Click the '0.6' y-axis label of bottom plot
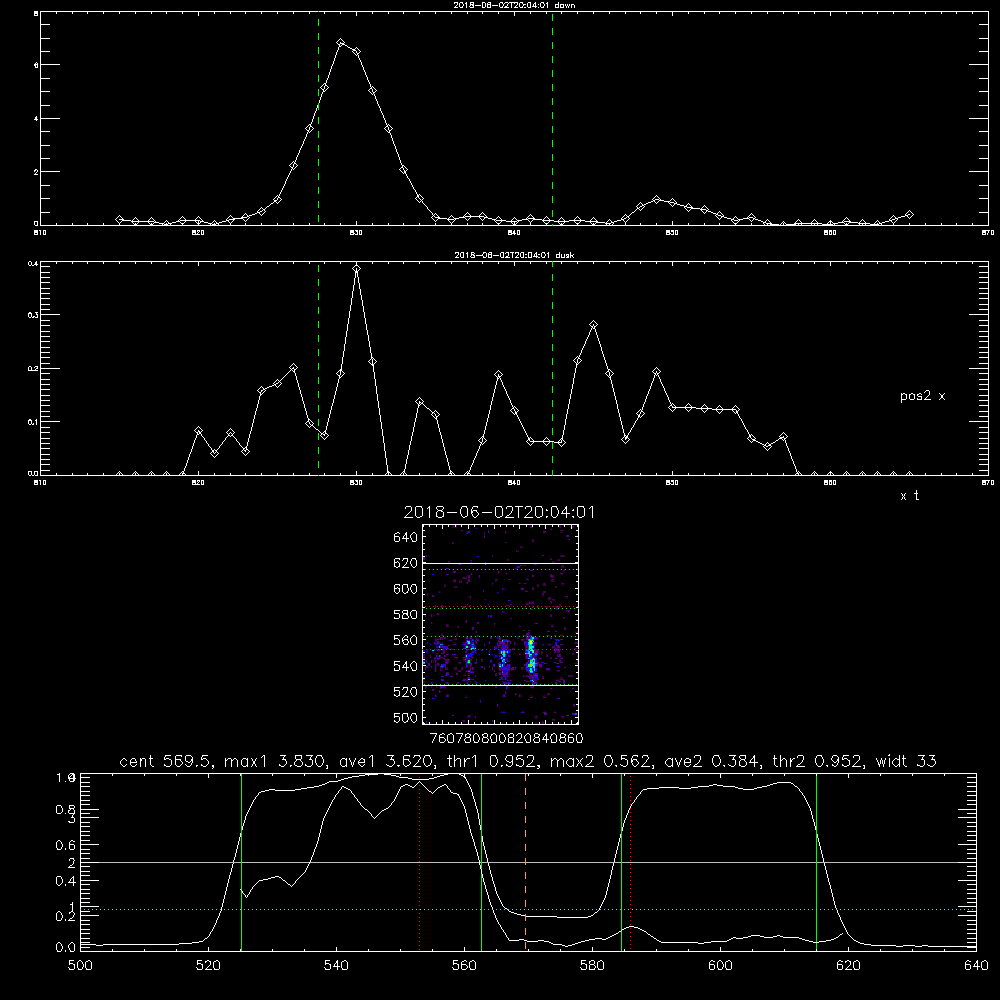Viewport: 1000px width, 1000px height. (x=66, y=845)
